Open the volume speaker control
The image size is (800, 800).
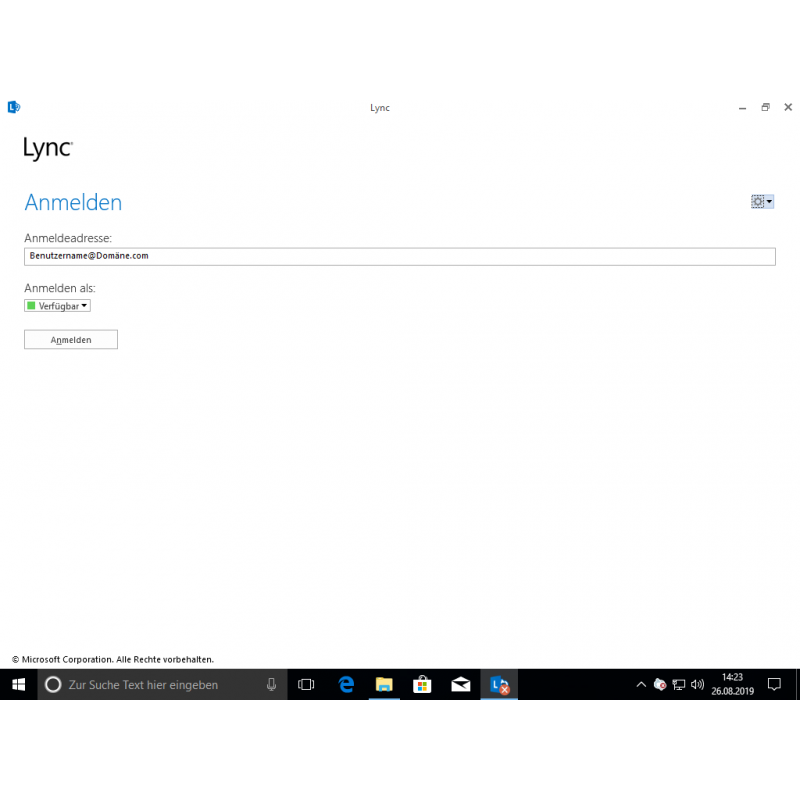click(x=697, y=685)
